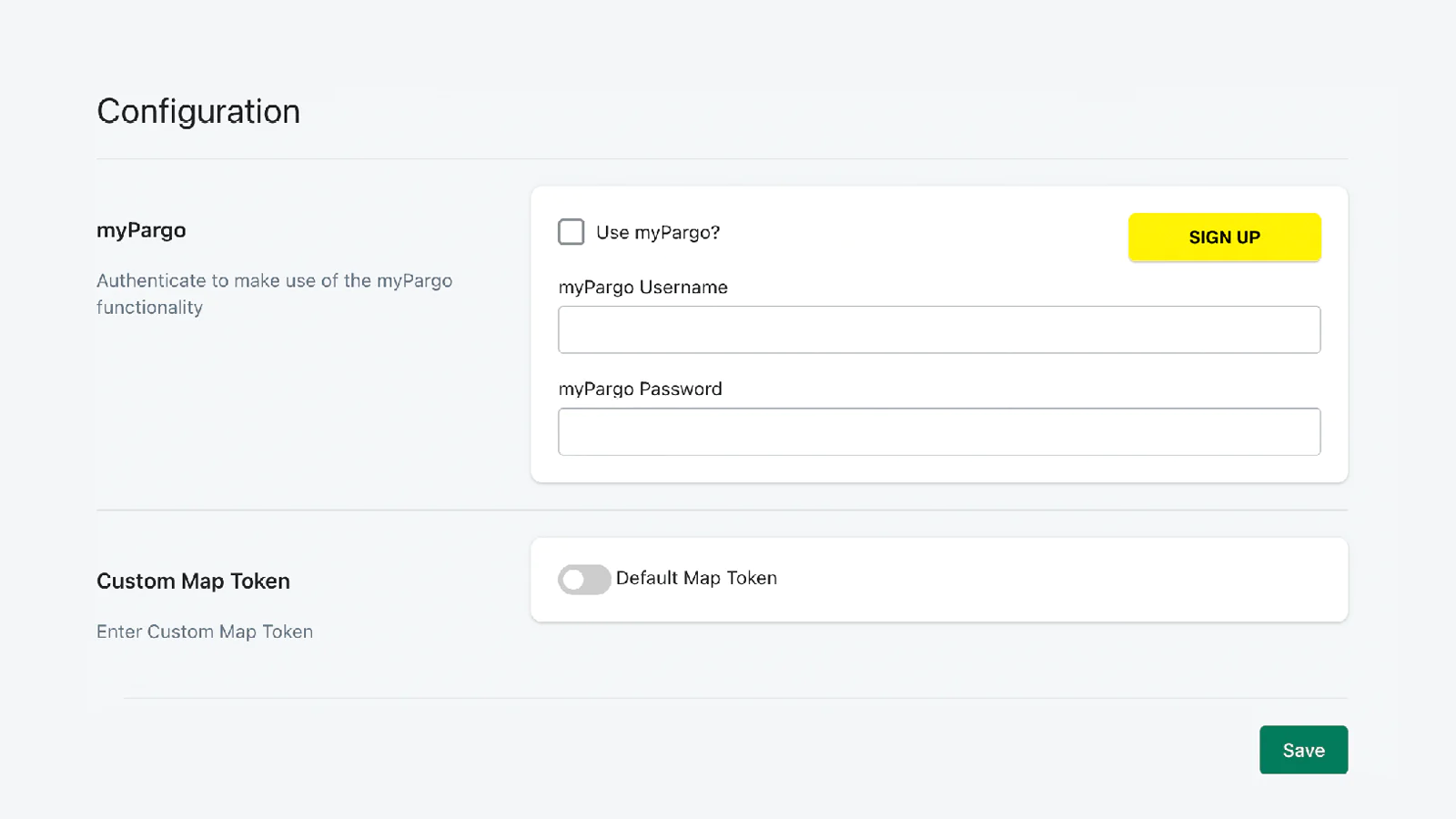Click the "myPargo Password" field label
1456x819 pixels.
click(641, 389)
